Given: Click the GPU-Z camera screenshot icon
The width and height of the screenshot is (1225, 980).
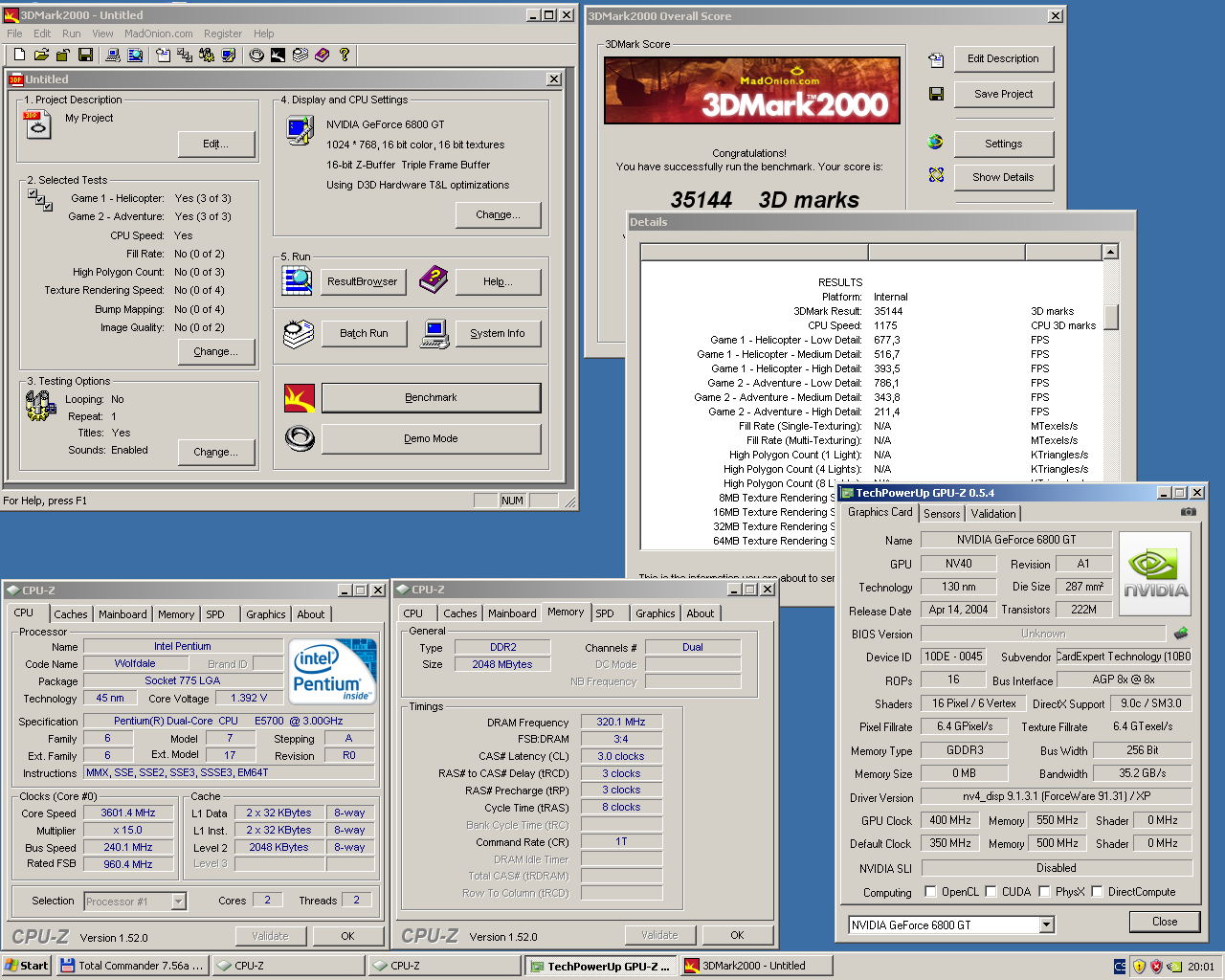Looking at the screenshot, I should [1188, 512].
